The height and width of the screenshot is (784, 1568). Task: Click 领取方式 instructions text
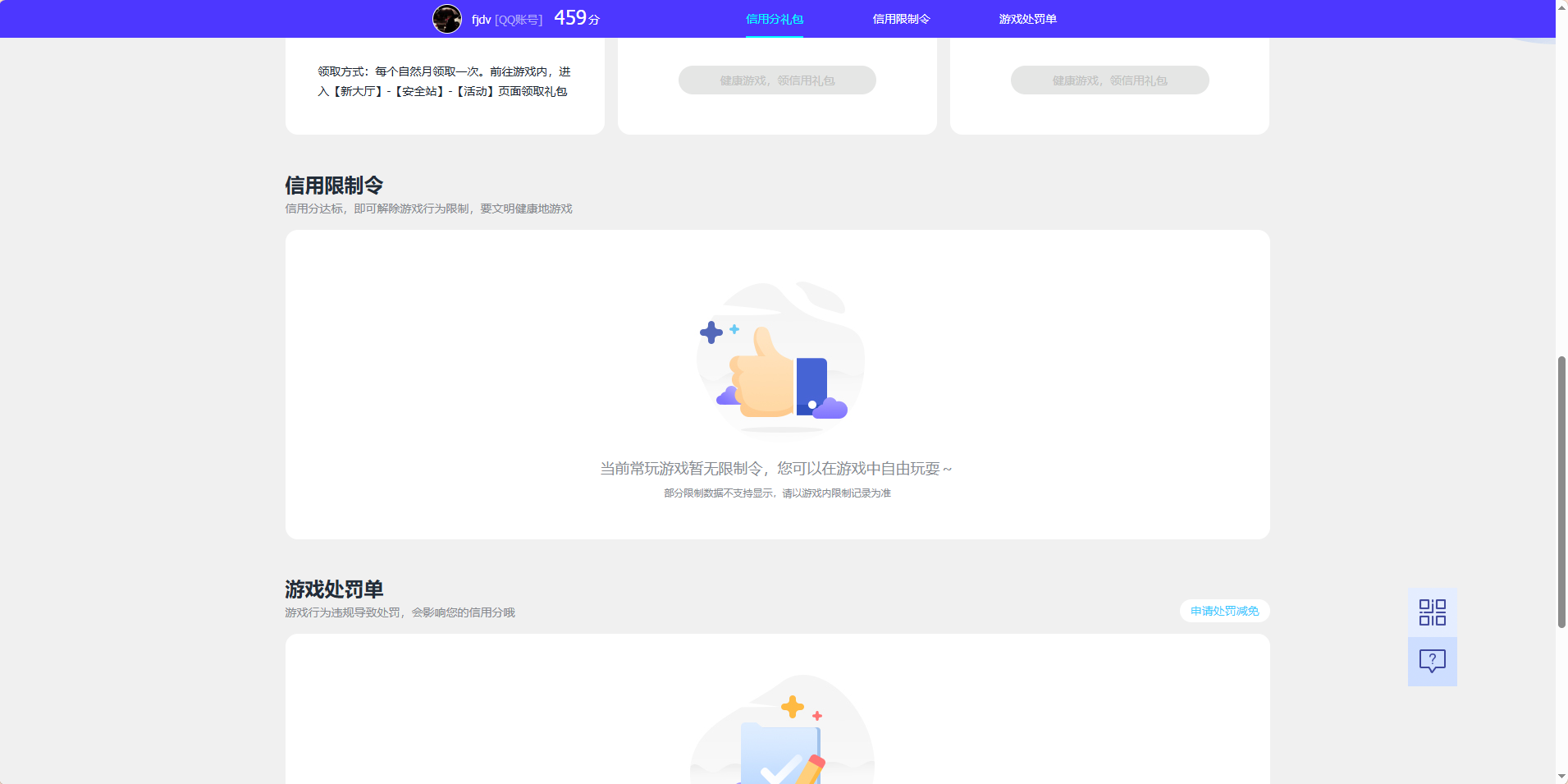(444, 81)
